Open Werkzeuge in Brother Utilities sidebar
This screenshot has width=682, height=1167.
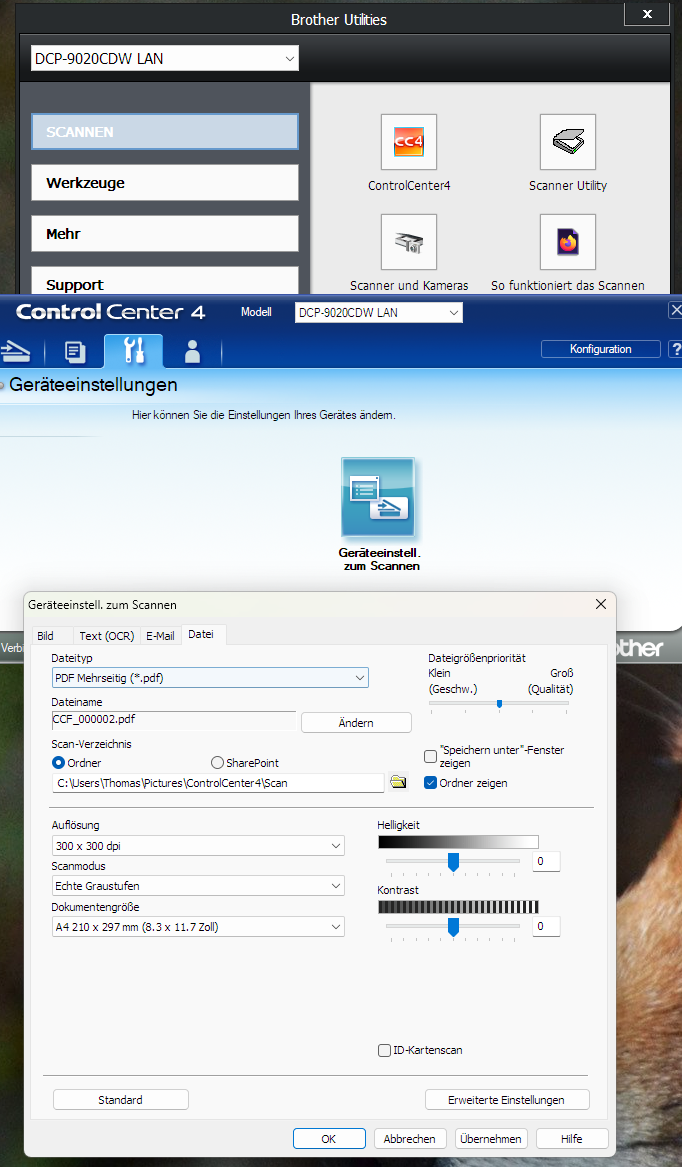pos(165,182)
